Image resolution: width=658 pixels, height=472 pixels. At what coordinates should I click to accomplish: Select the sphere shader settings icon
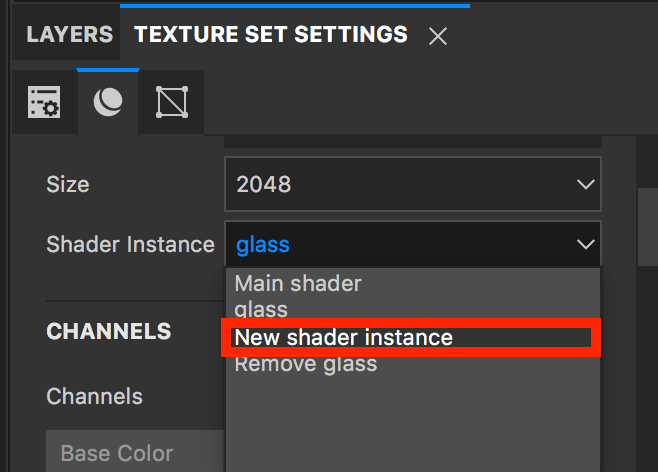(108, 102)
